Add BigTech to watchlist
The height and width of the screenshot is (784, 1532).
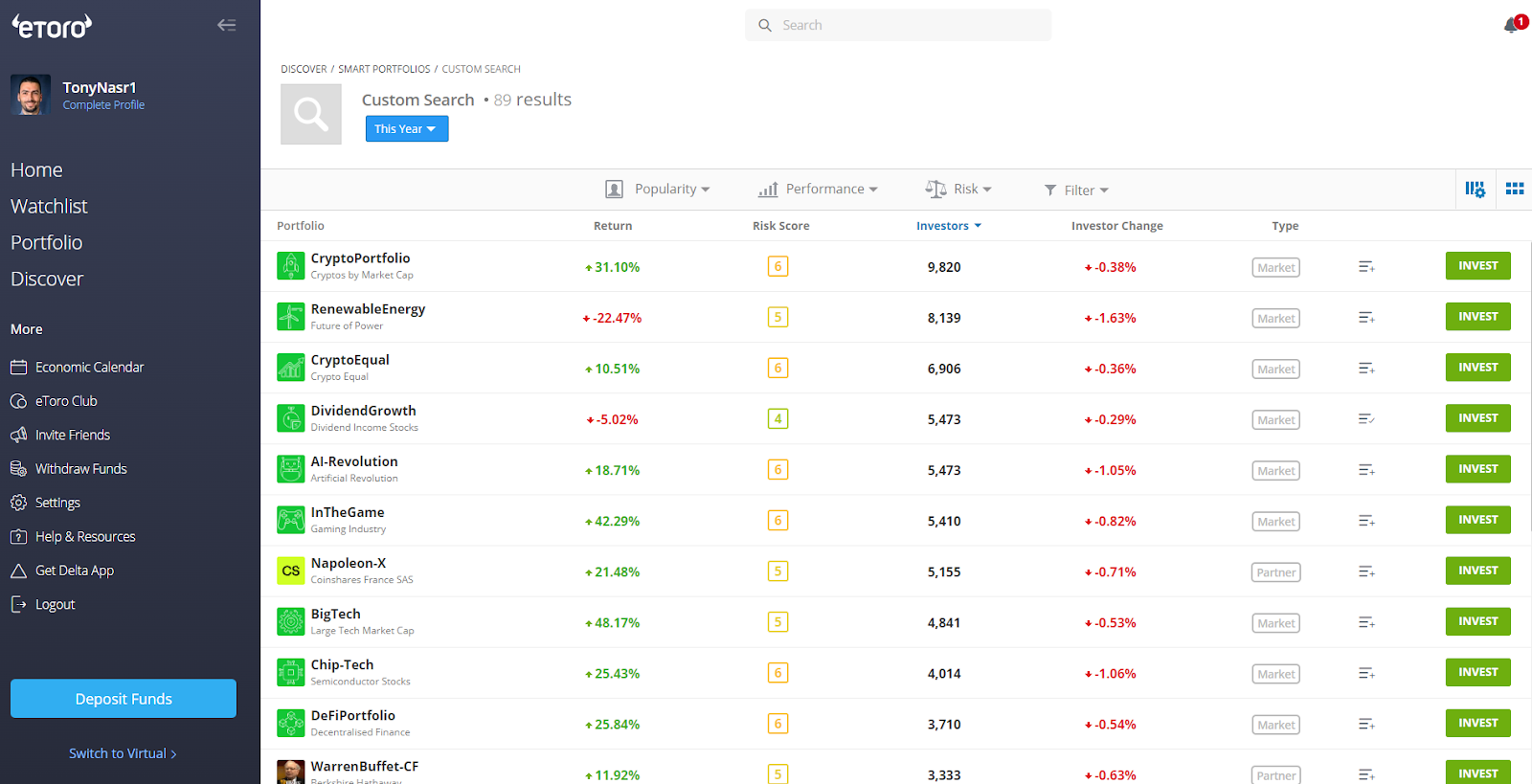pos(1366,622)
